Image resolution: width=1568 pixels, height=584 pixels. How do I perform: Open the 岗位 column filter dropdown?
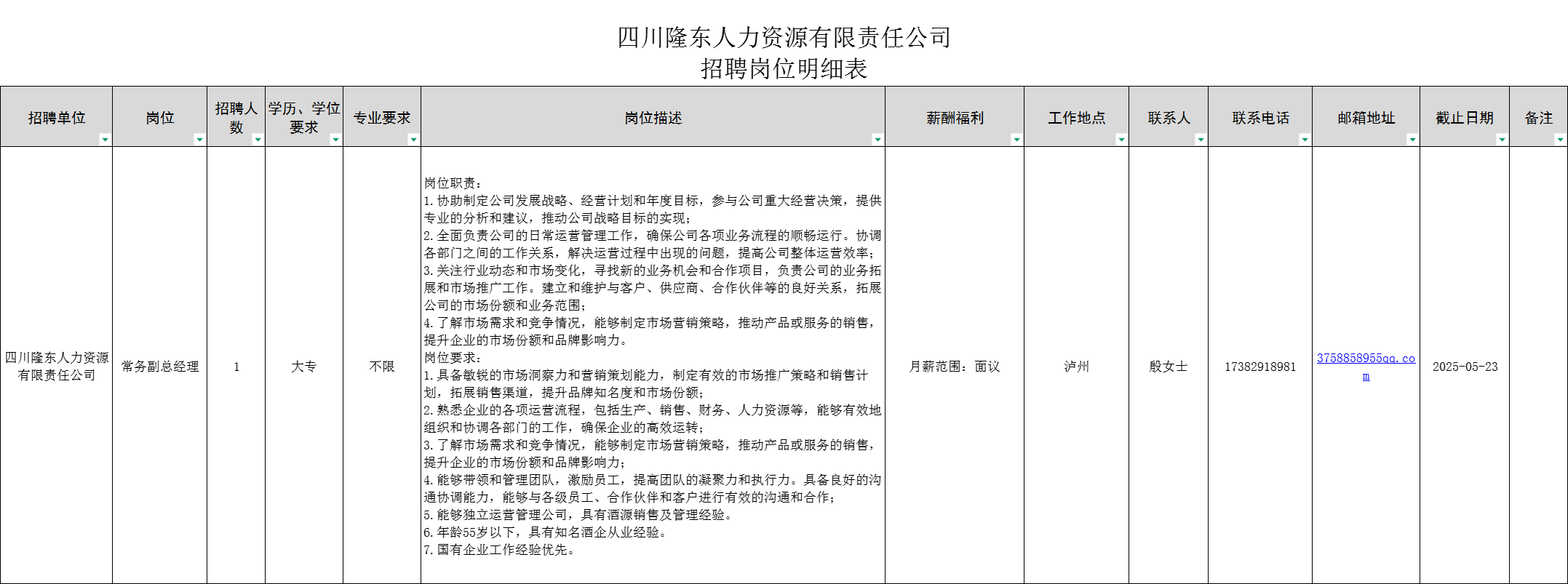click(x=199, y=140)
